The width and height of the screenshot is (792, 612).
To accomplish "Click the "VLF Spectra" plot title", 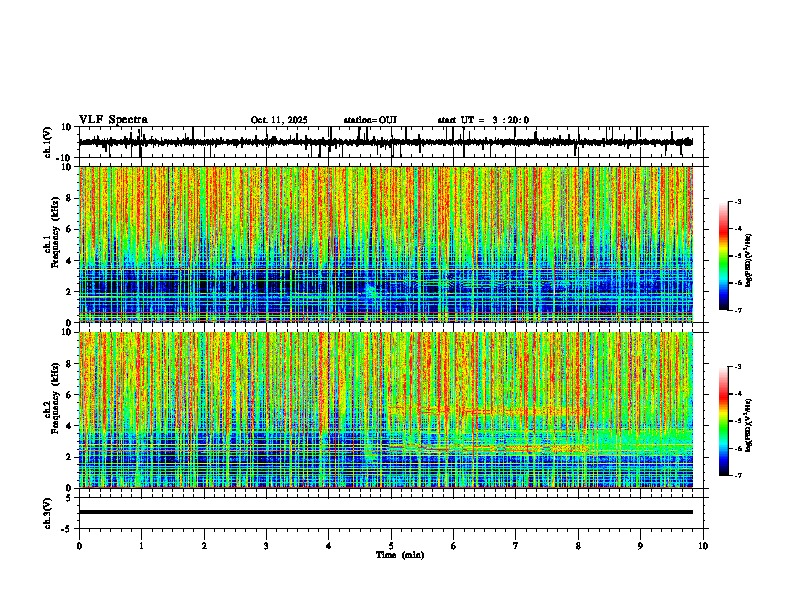I will tap(113, 120).
